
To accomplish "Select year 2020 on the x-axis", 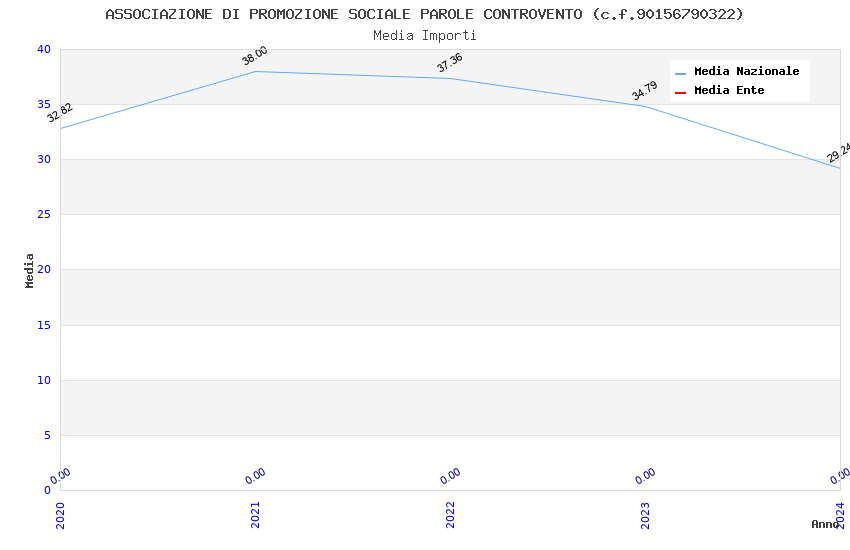I will point(60,515).
